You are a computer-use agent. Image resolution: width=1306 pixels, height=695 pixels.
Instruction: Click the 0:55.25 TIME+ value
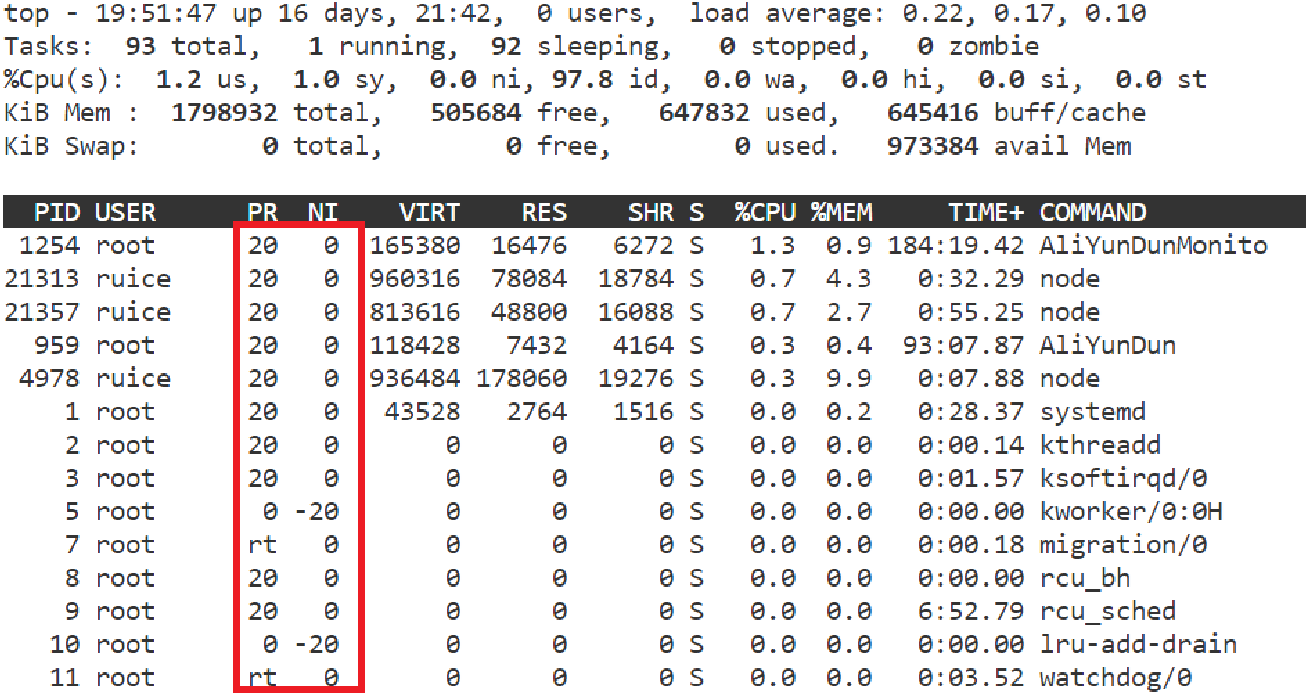pyautogui.click(x=971, y=312)
